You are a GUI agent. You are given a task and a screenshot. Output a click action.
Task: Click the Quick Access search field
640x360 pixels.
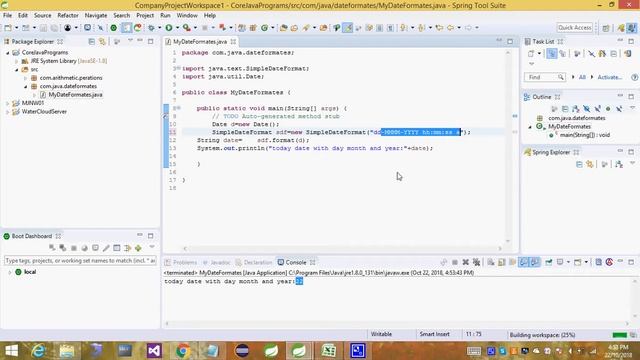[574, 27]
